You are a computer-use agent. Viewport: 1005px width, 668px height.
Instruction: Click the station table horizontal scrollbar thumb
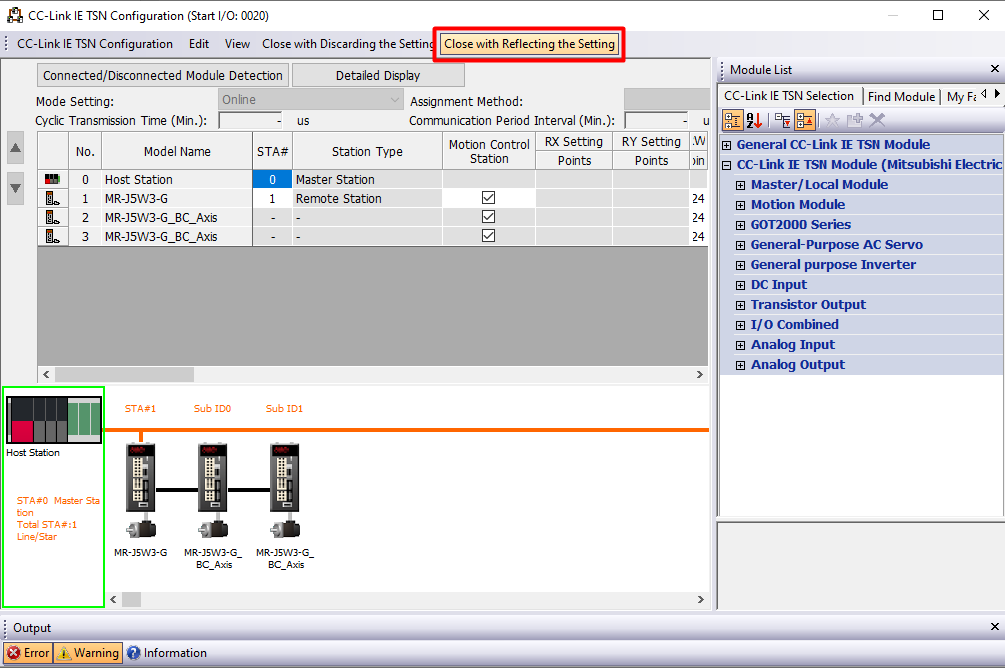click(x=124, y=374)
